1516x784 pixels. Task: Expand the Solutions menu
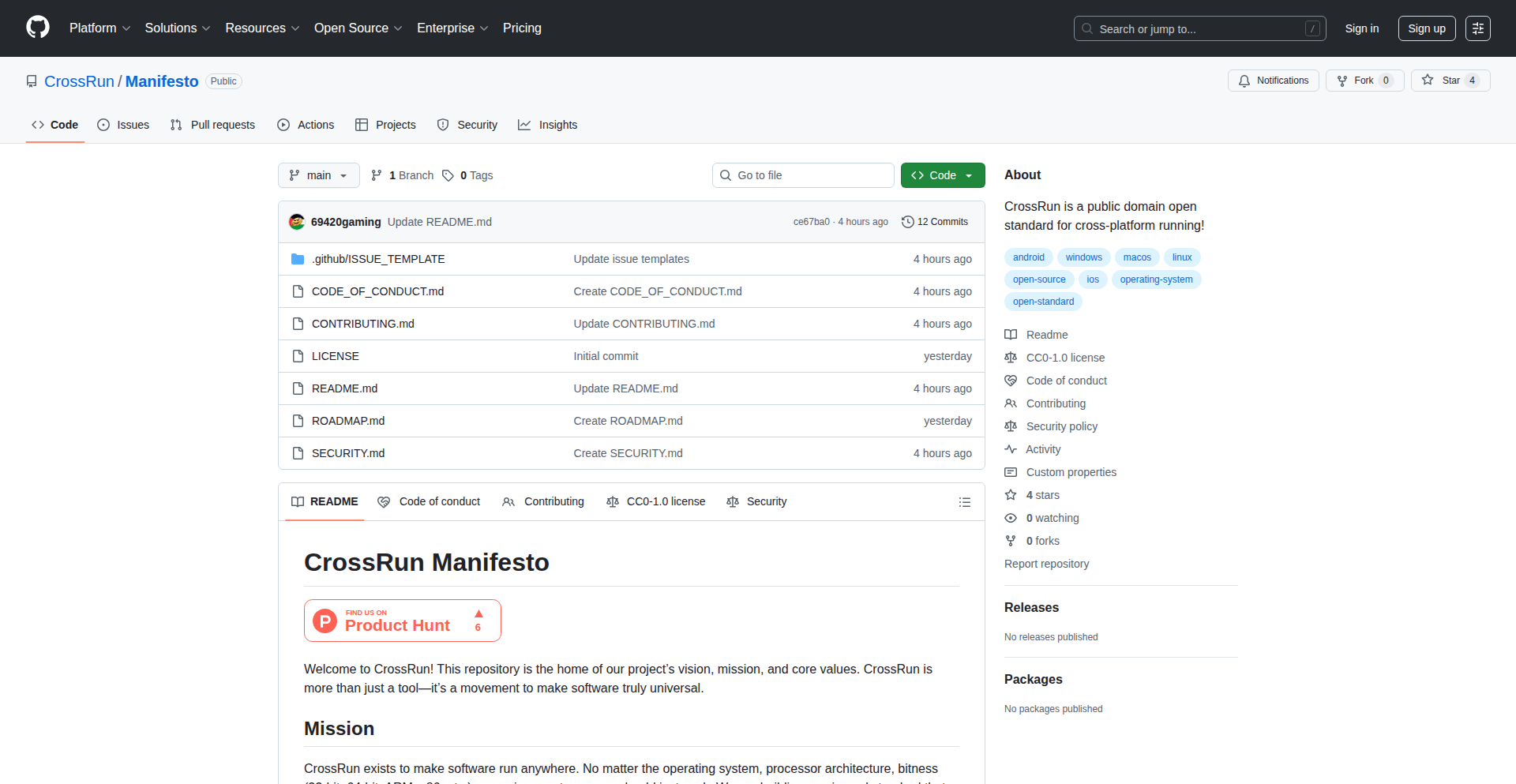click(178, 28)
